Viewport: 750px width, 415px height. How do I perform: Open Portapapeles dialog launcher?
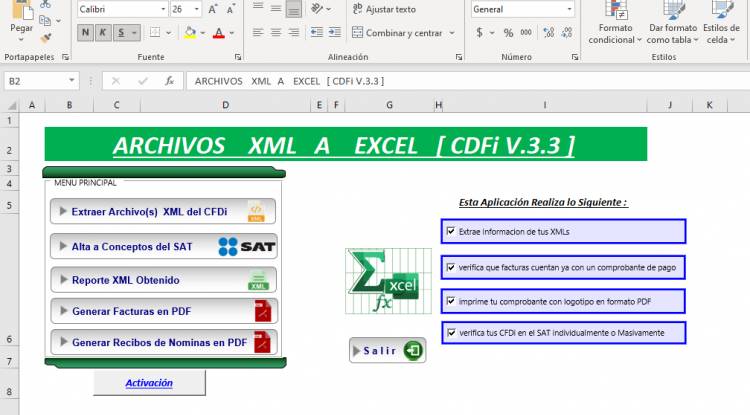click(x=66, y=57)
